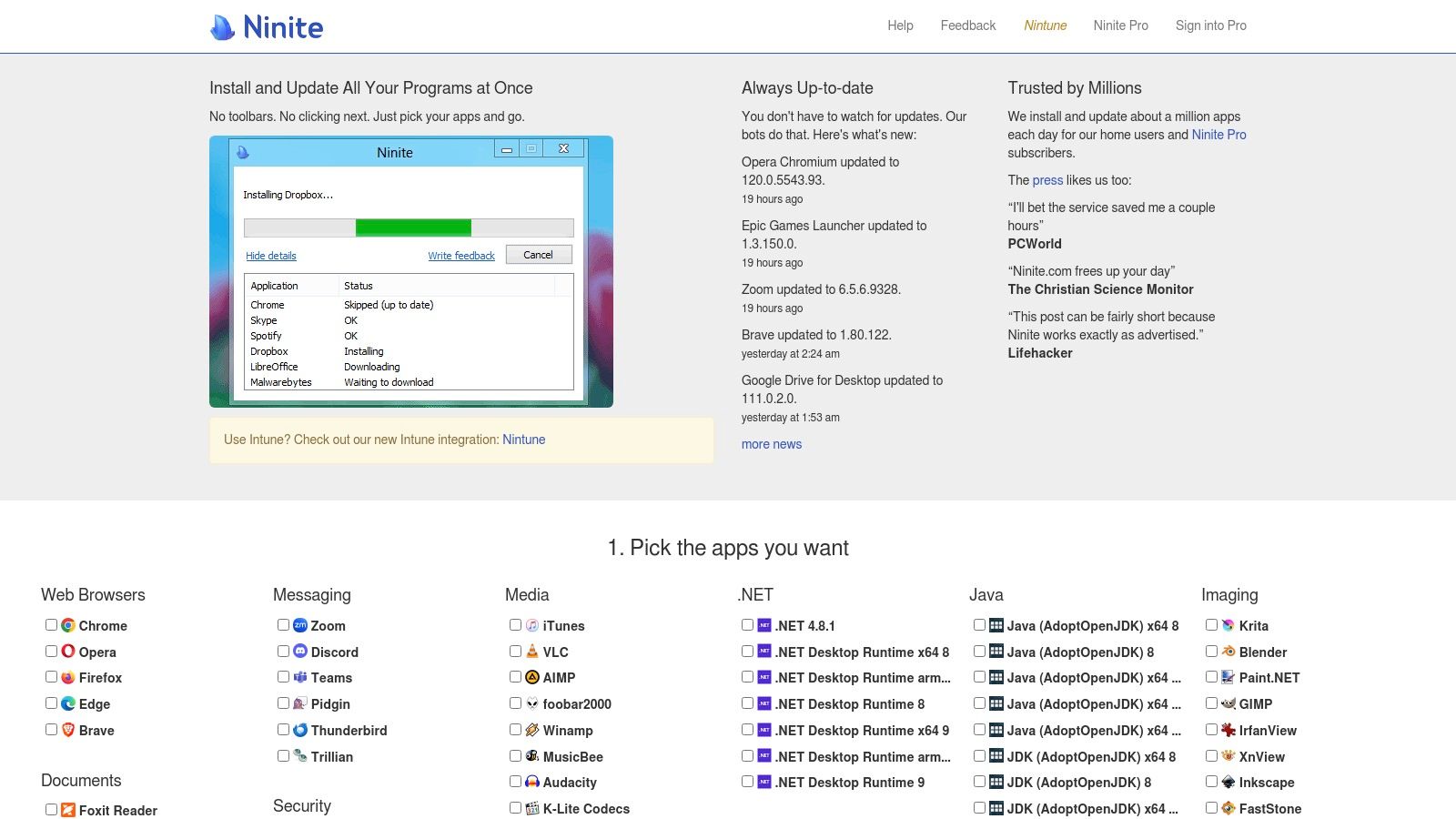The width and height of the screenshot is (1456, 819).
Task: Click the Audacity headphones icon
Action: (532, 782)
